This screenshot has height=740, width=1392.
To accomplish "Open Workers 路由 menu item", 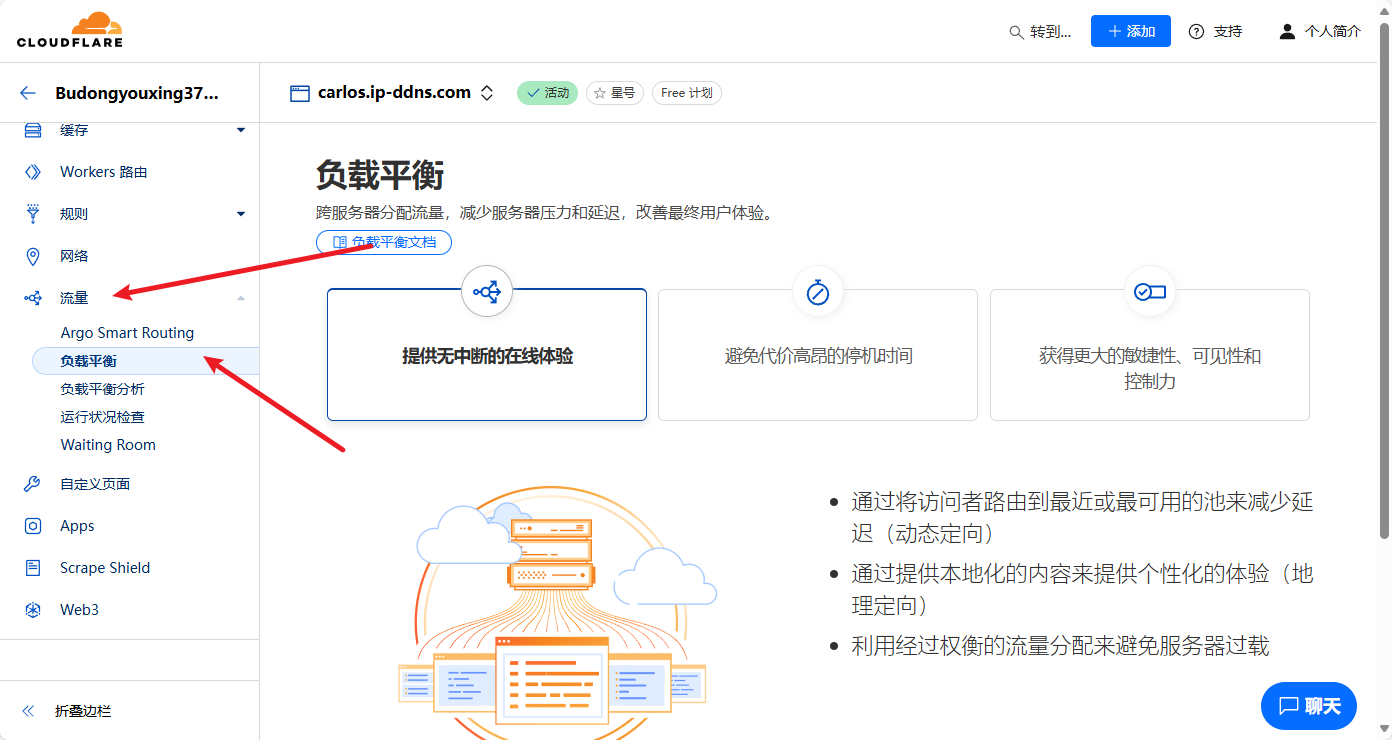I will (104, 172).
